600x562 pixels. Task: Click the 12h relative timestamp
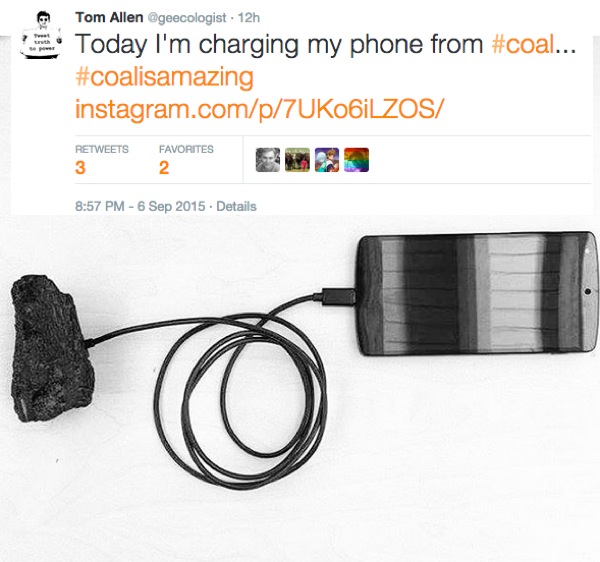(x=249, y=18)
